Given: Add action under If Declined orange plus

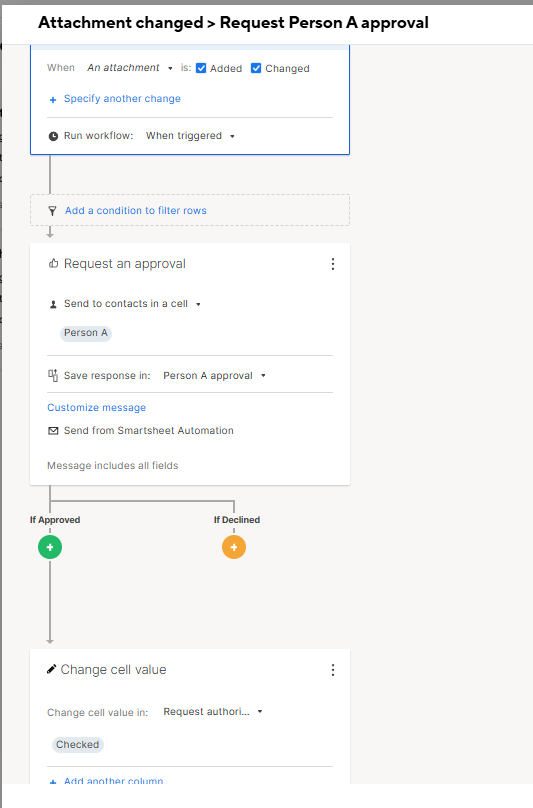Looking at the screenshot, I should 234,547.
